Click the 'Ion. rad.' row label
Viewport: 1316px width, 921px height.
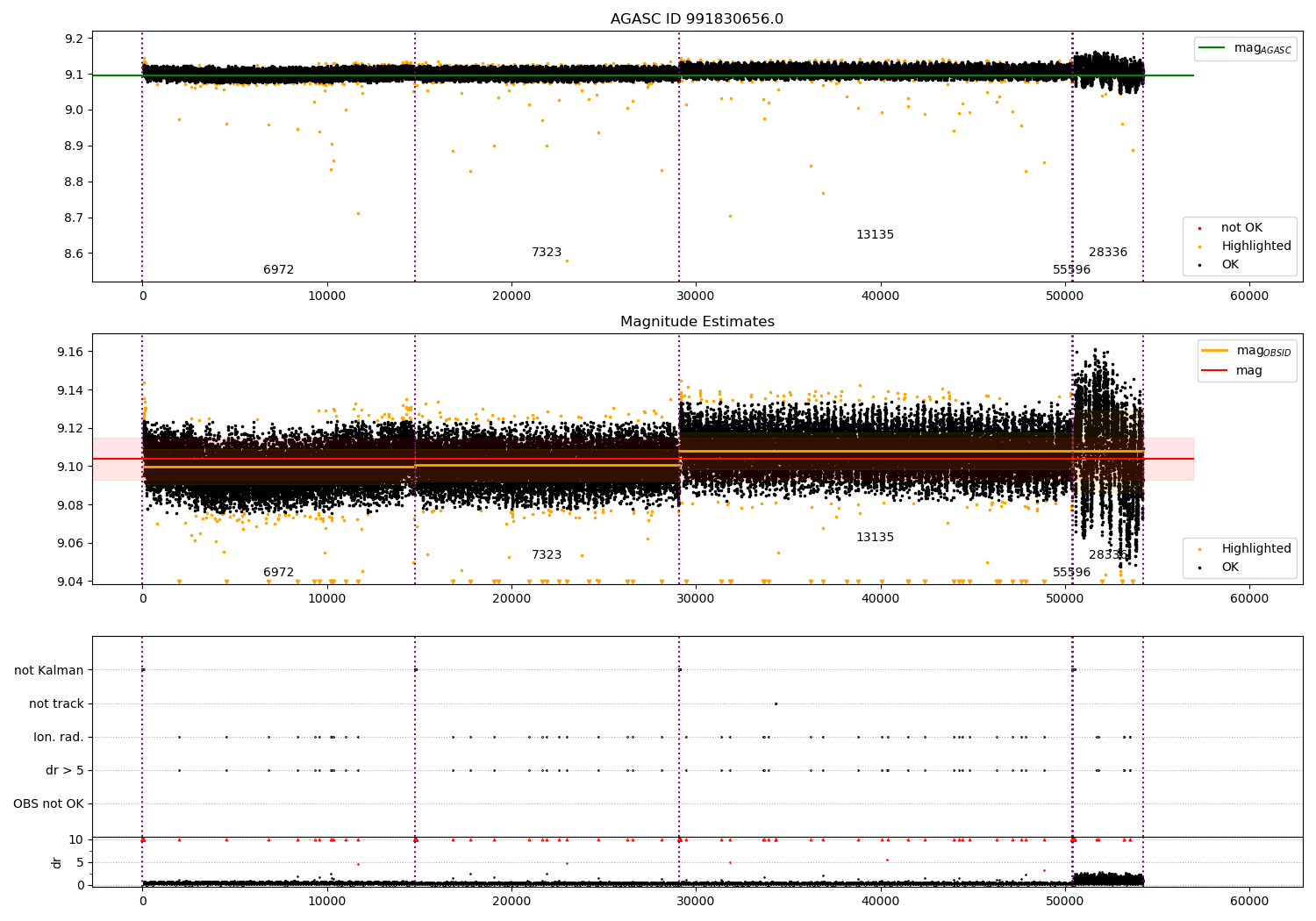[59, 738]
